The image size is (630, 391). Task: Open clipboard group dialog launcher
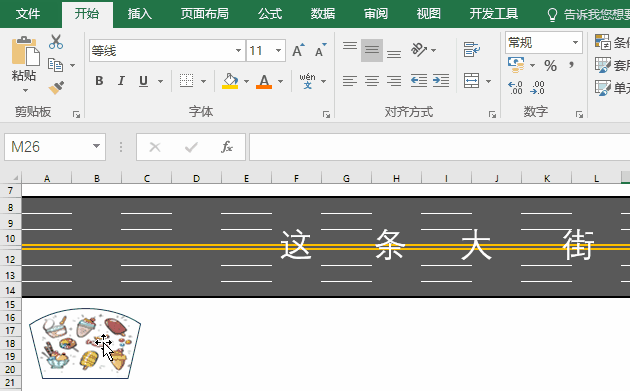(76, 115)
